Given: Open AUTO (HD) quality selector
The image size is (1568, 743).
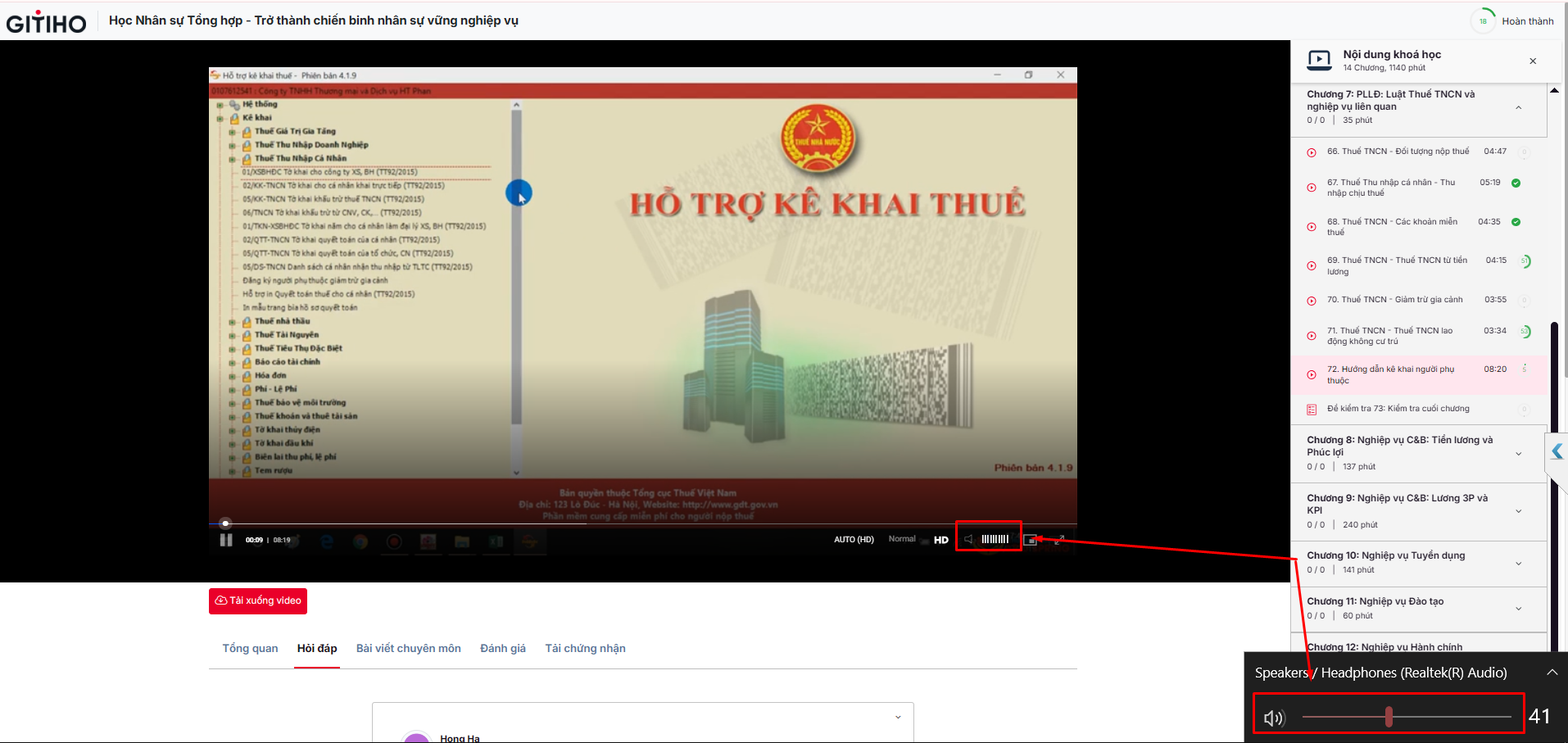Looking at the screenshot, I should [854, 540].
